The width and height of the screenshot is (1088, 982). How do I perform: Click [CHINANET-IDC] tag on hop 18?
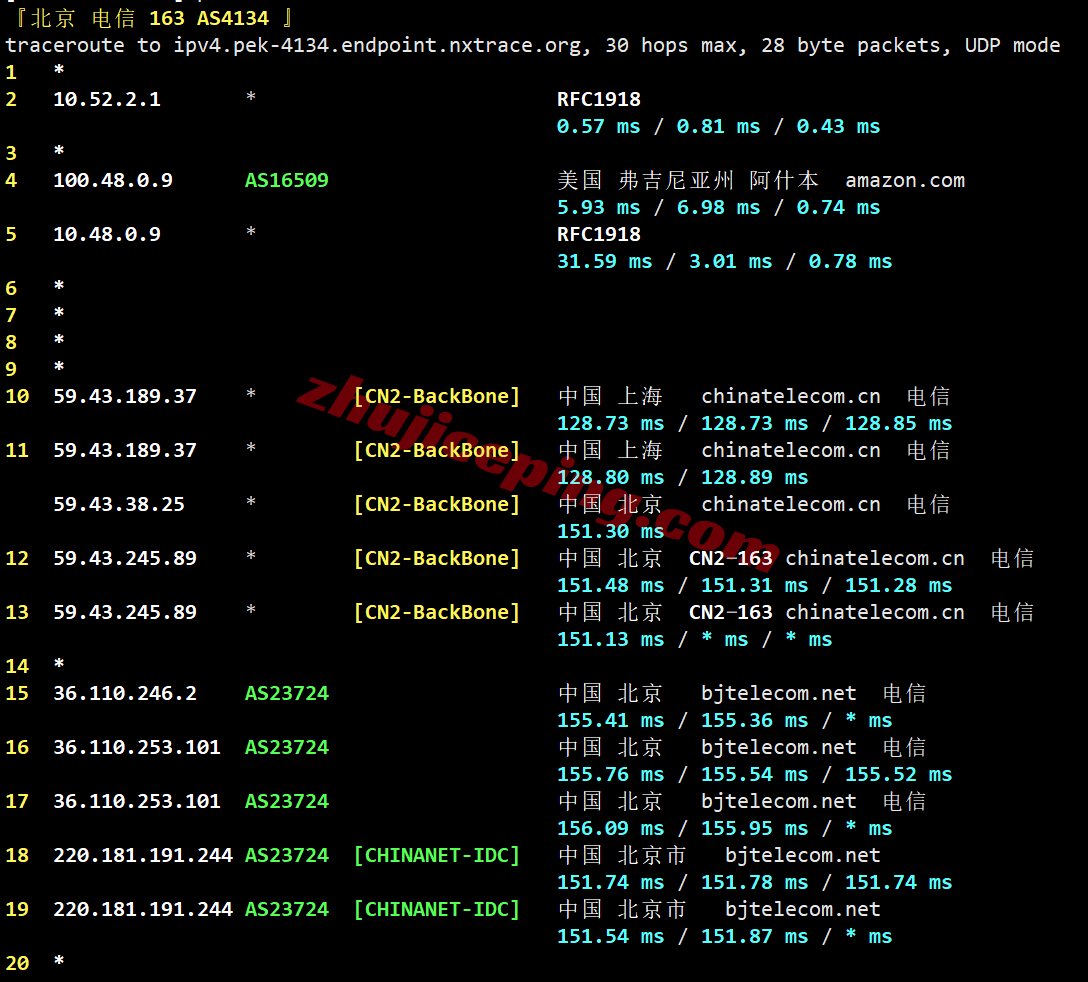pos(436,856)
